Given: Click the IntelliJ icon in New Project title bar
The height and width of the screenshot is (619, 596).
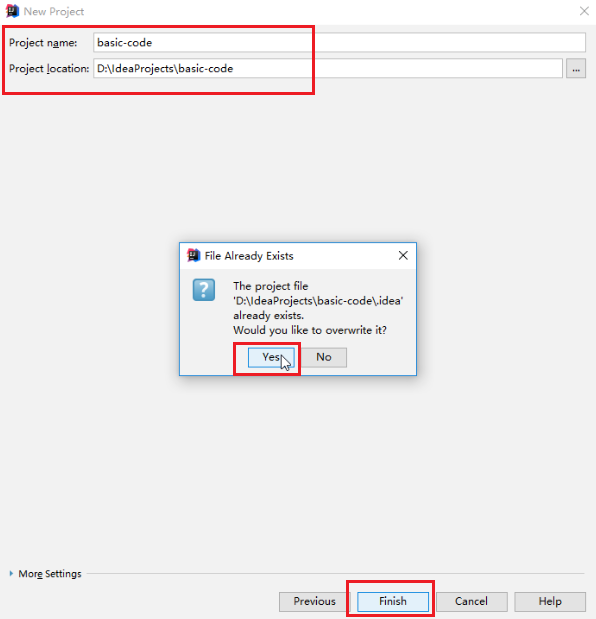Looking at the screenshot, I should (x=12, y=11).
